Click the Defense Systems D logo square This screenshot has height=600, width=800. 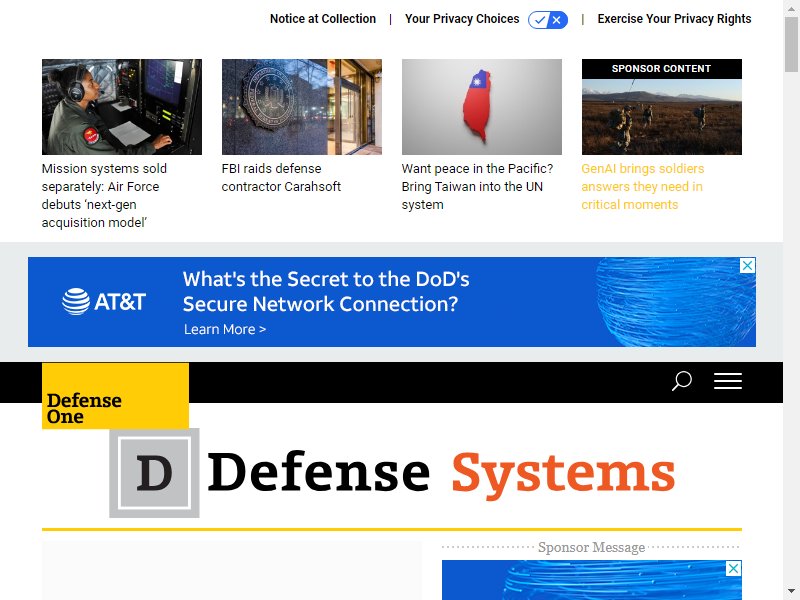154,473
